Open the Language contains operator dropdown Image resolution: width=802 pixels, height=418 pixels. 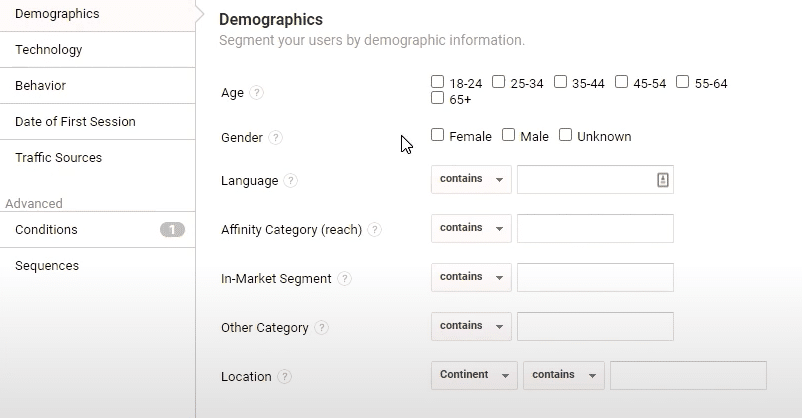(x=471, y=179)
